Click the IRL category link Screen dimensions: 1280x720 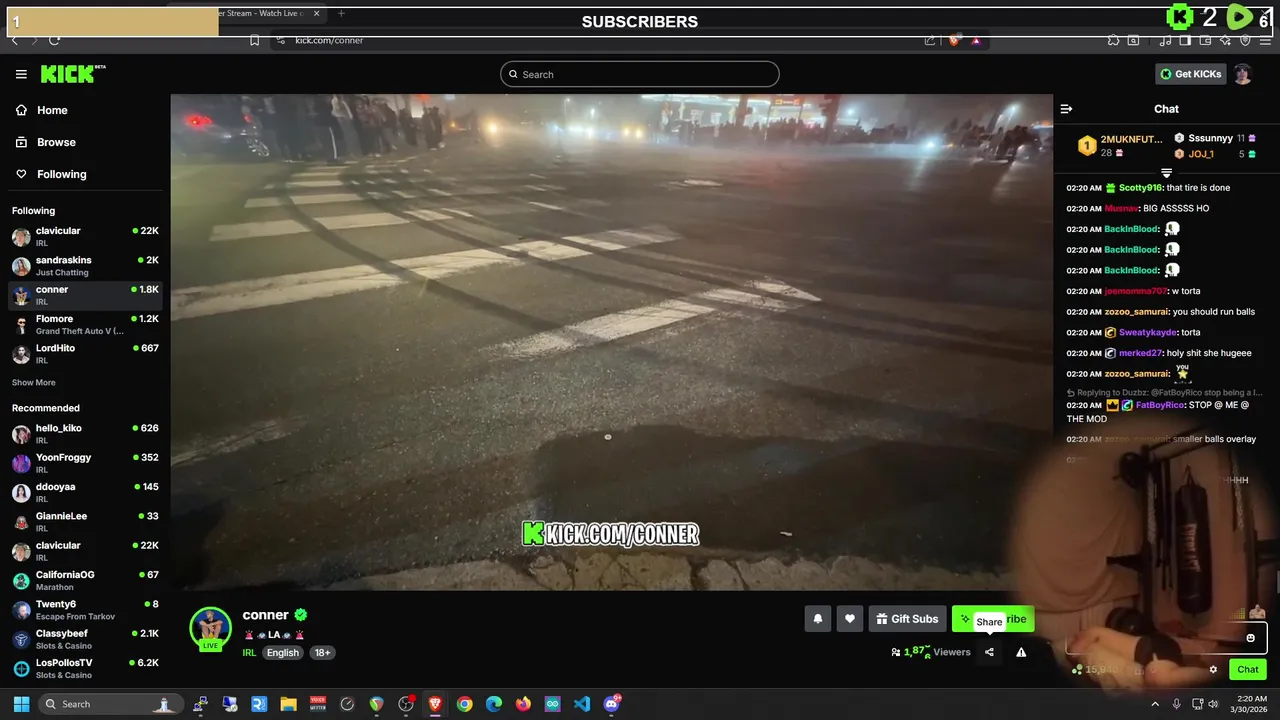pyautogui.click(x=249, y=653)
